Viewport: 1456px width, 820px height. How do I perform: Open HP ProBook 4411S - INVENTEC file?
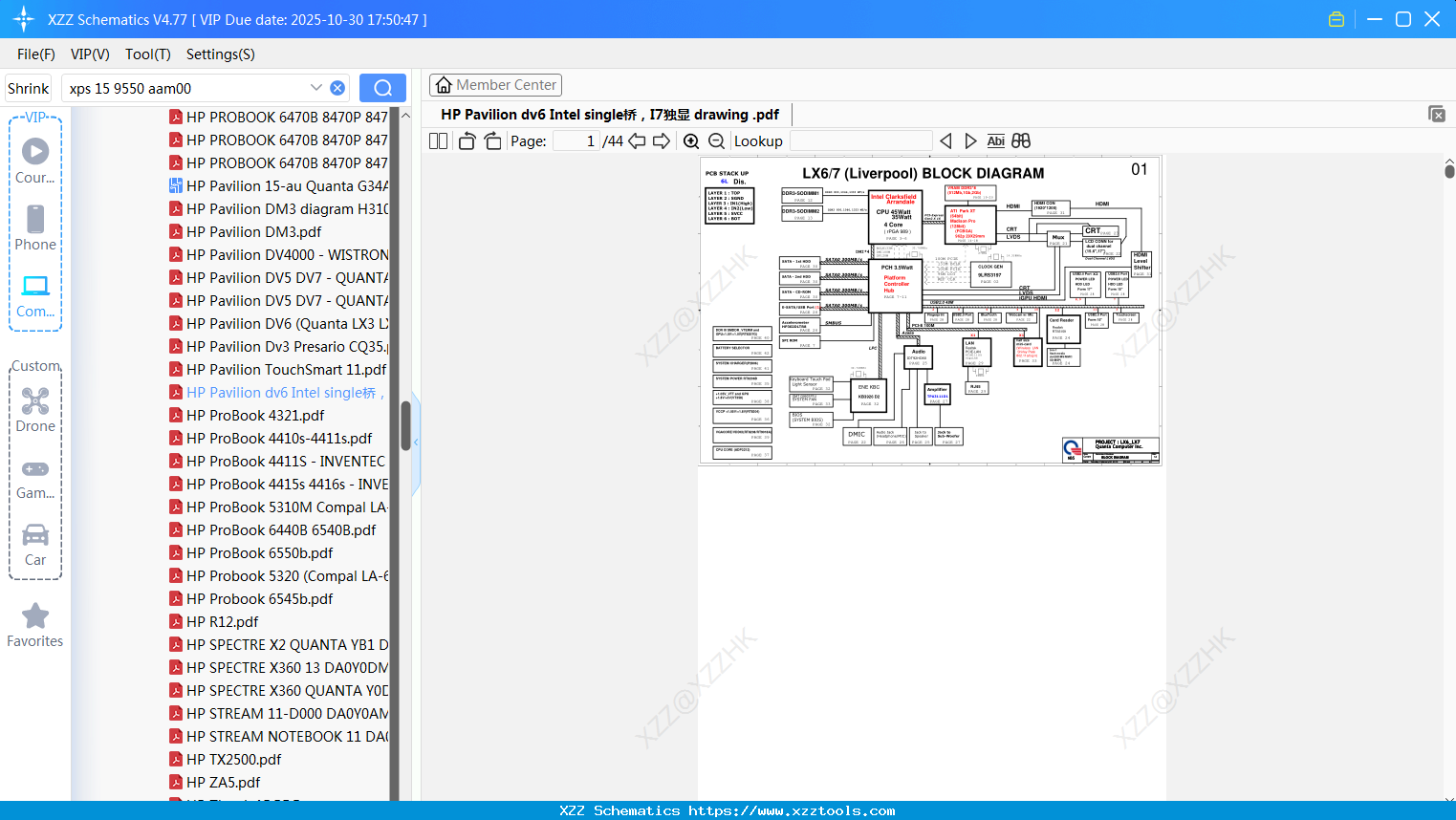pos(277,462)
